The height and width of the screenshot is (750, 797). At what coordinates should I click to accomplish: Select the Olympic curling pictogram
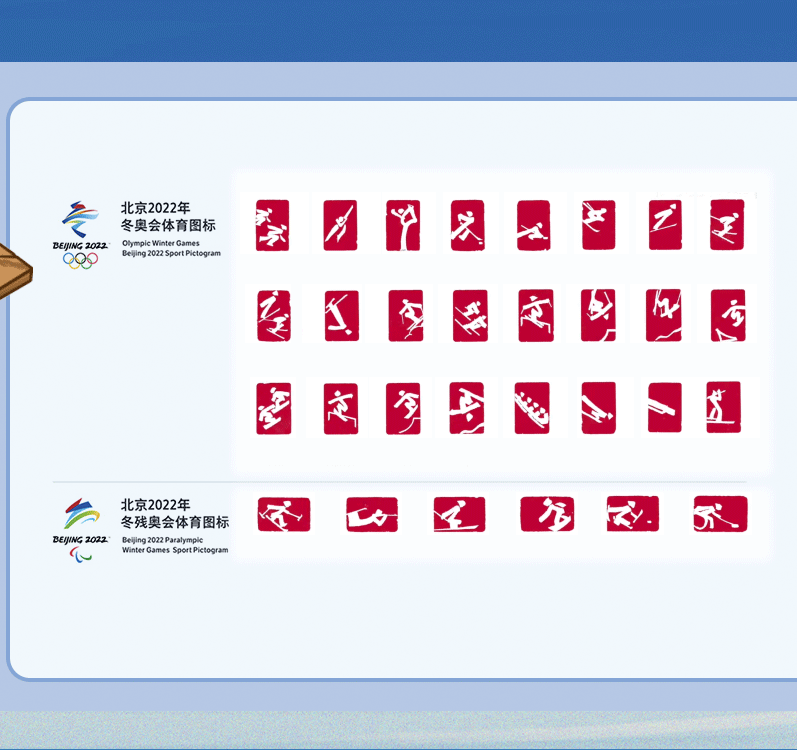[533, 225]
